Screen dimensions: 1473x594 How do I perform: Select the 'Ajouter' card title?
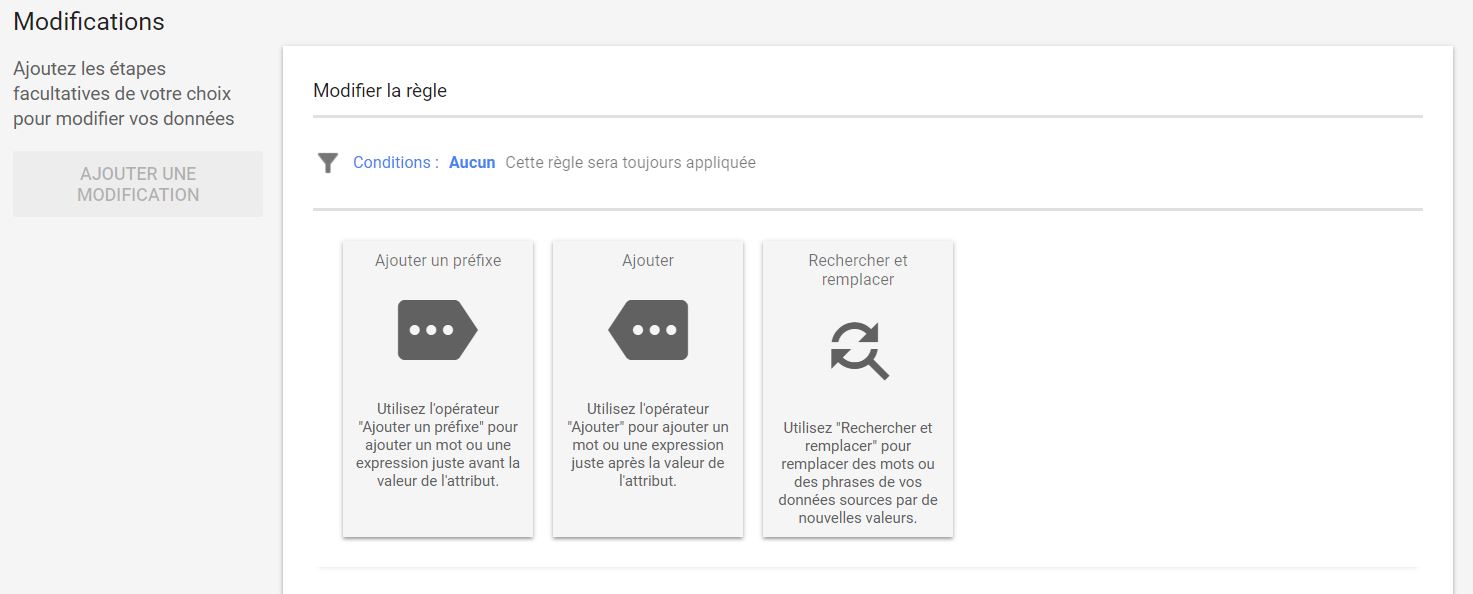pyautogui.click(x=648, y=260)
